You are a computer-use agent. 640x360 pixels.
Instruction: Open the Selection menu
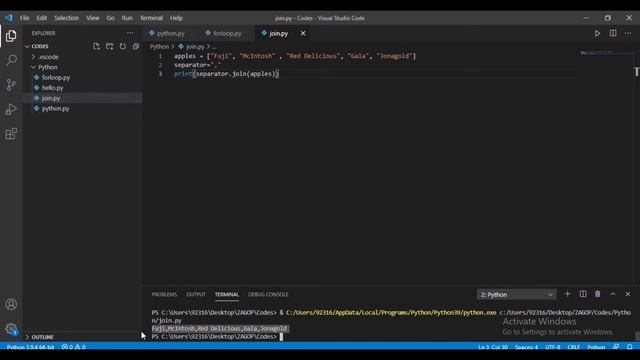[x=67, y=18]
